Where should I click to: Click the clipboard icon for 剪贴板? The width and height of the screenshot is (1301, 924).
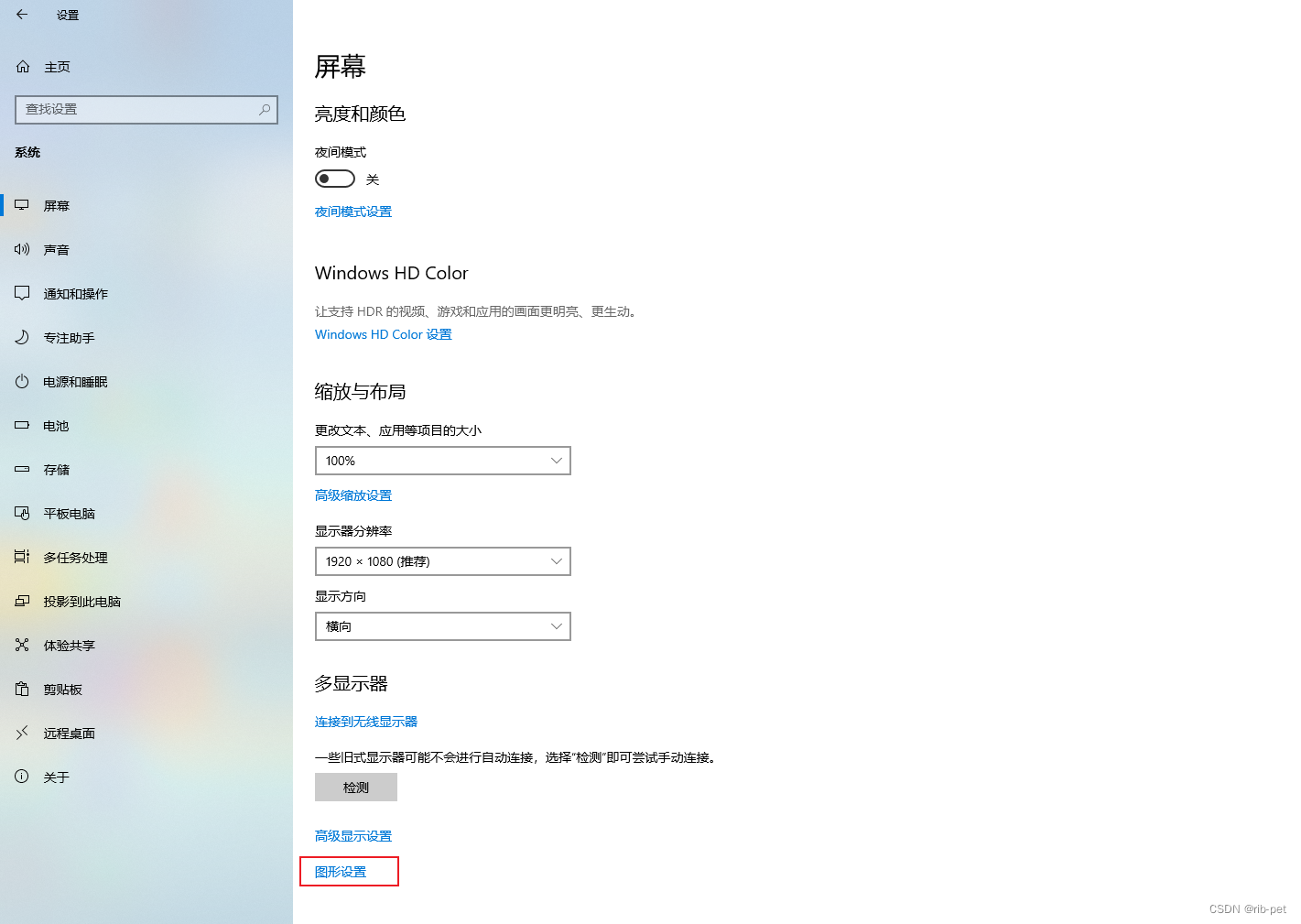pyautogui.click(x=22, y=689)
